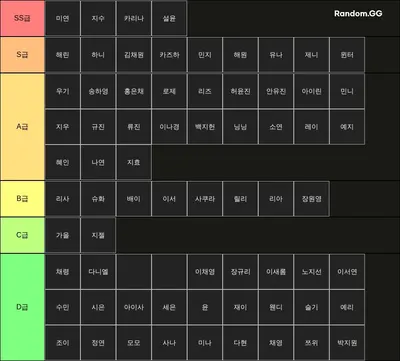Click the 하니 tile
Image resolution: width=400 pixels, height=361 pixels.
pos(98,55)
